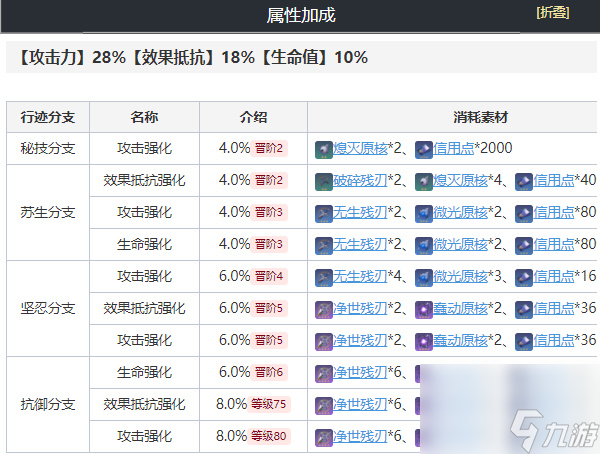
Task: Click 蠢动原核 icon in 攻击强化 晋阶5 row
Action: click(424, 341)
